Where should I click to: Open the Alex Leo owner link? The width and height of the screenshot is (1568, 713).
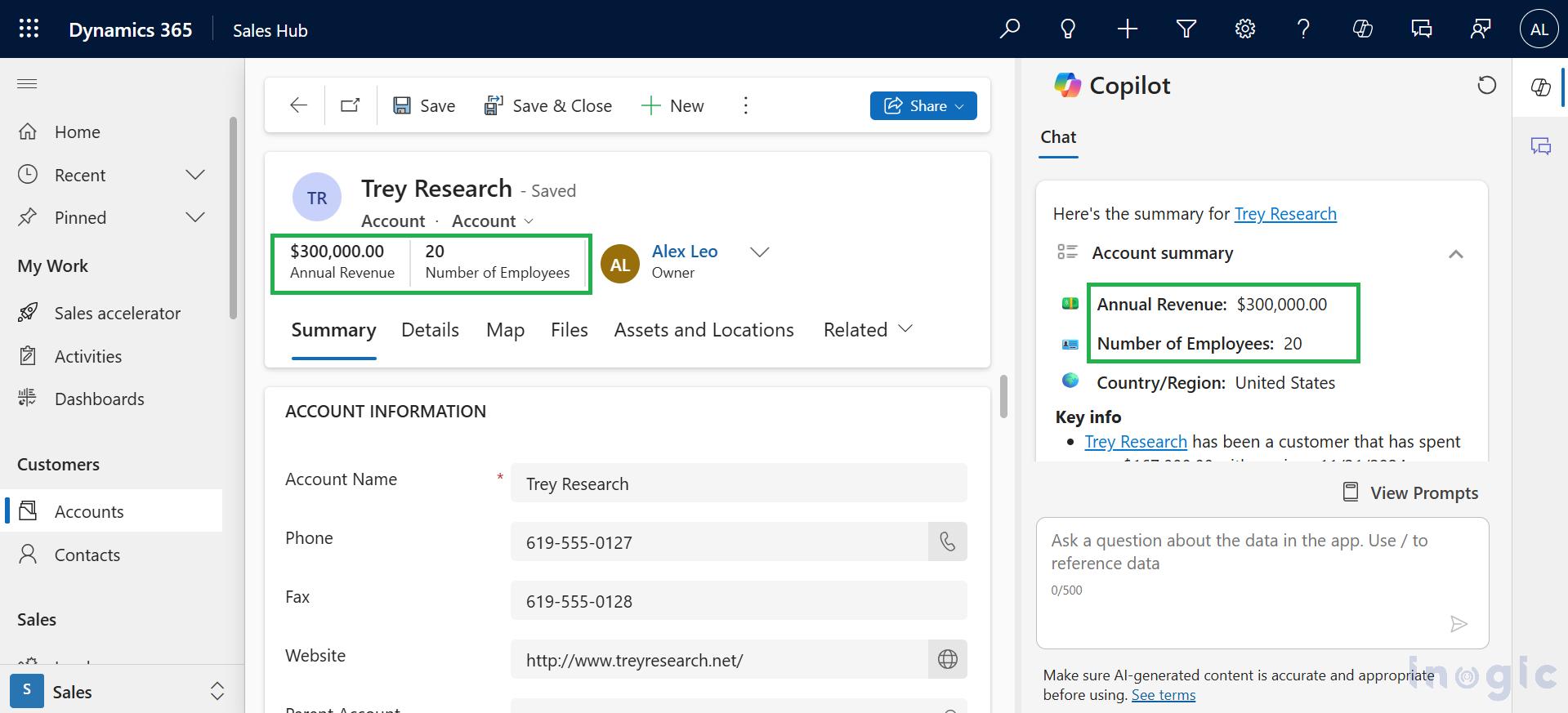pyautogui.click(x=685, y=252)
